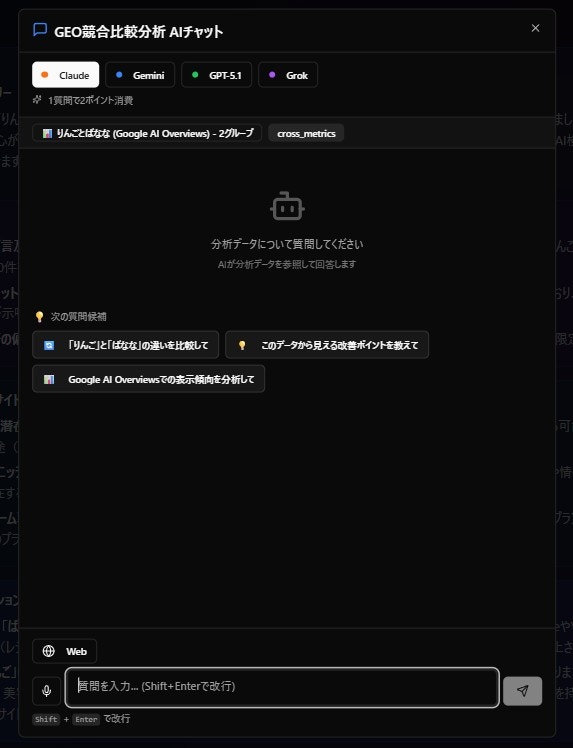Viewport: 573px width, 748px height.
Task: Toggle the Web search button
Action: [x=64, y=651]
